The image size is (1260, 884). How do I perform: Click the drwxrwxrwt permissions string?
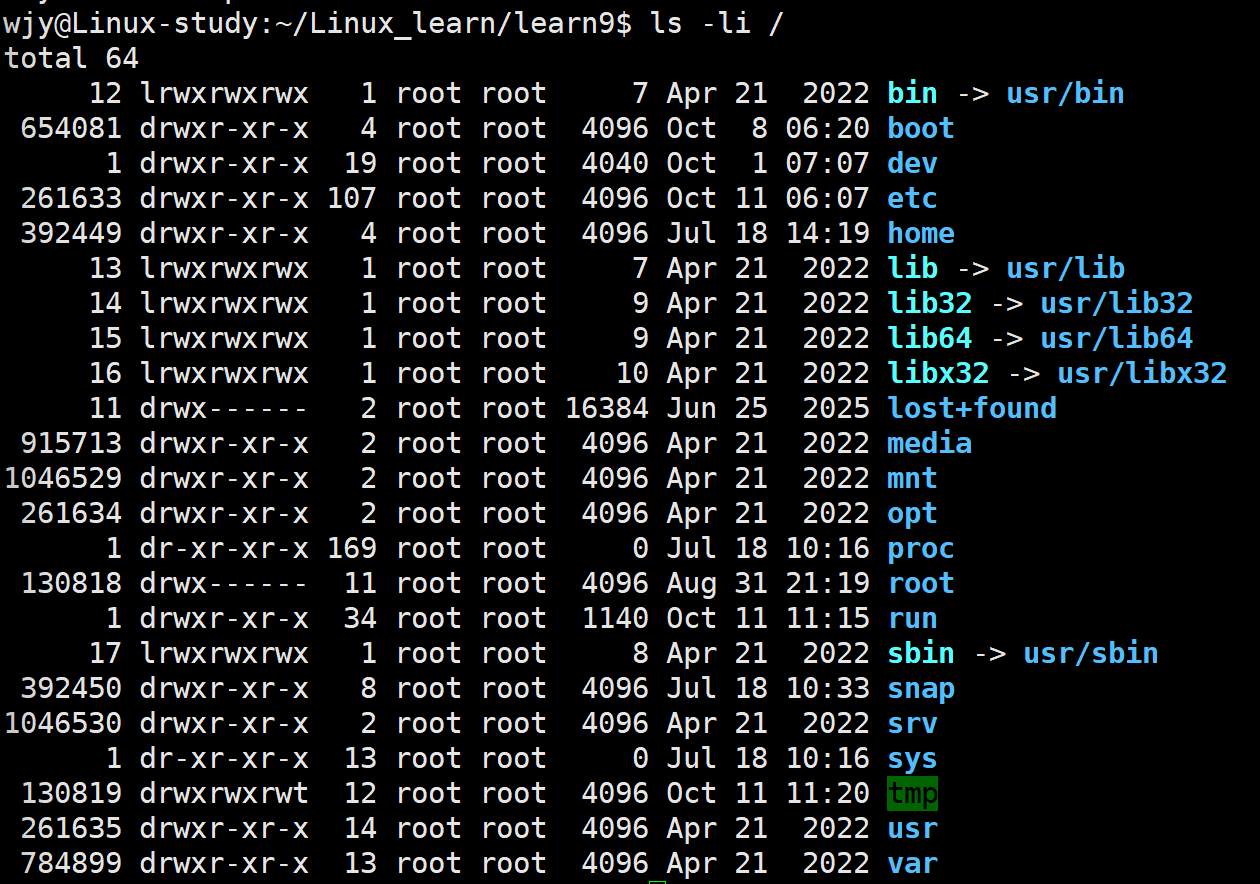tap(224, 794)
